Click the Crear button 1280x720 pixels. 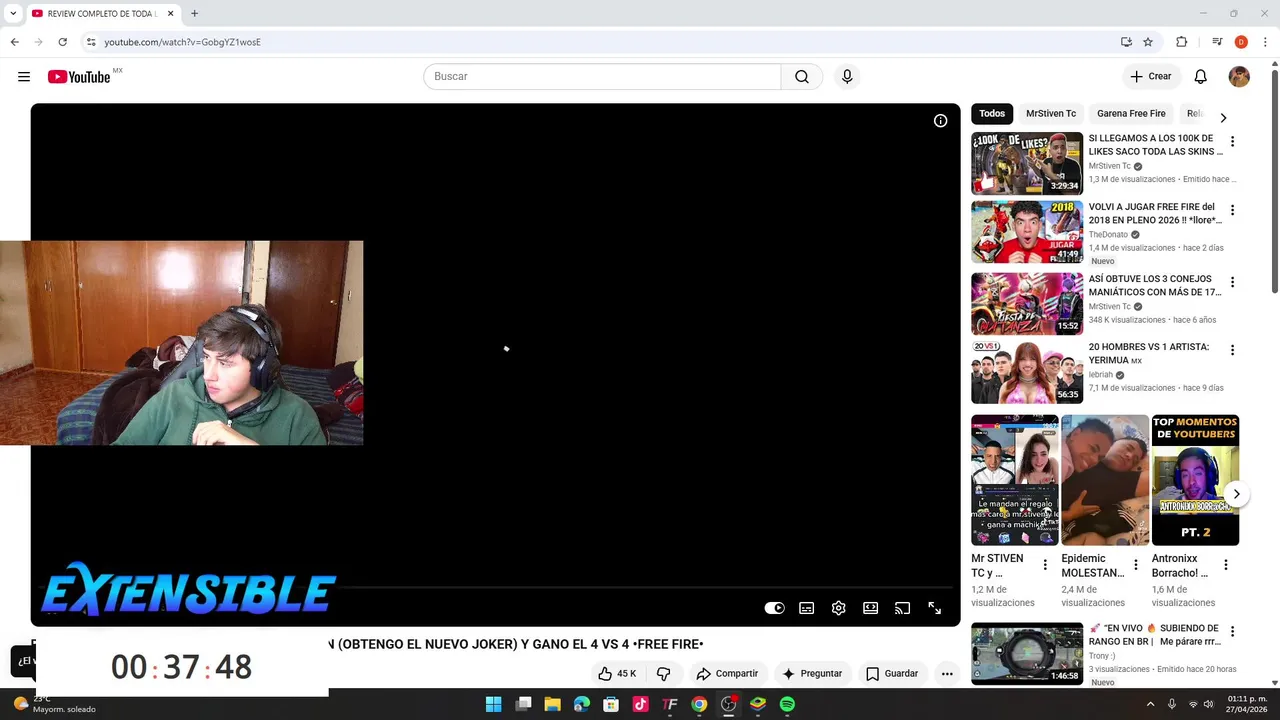[1151, 77]
